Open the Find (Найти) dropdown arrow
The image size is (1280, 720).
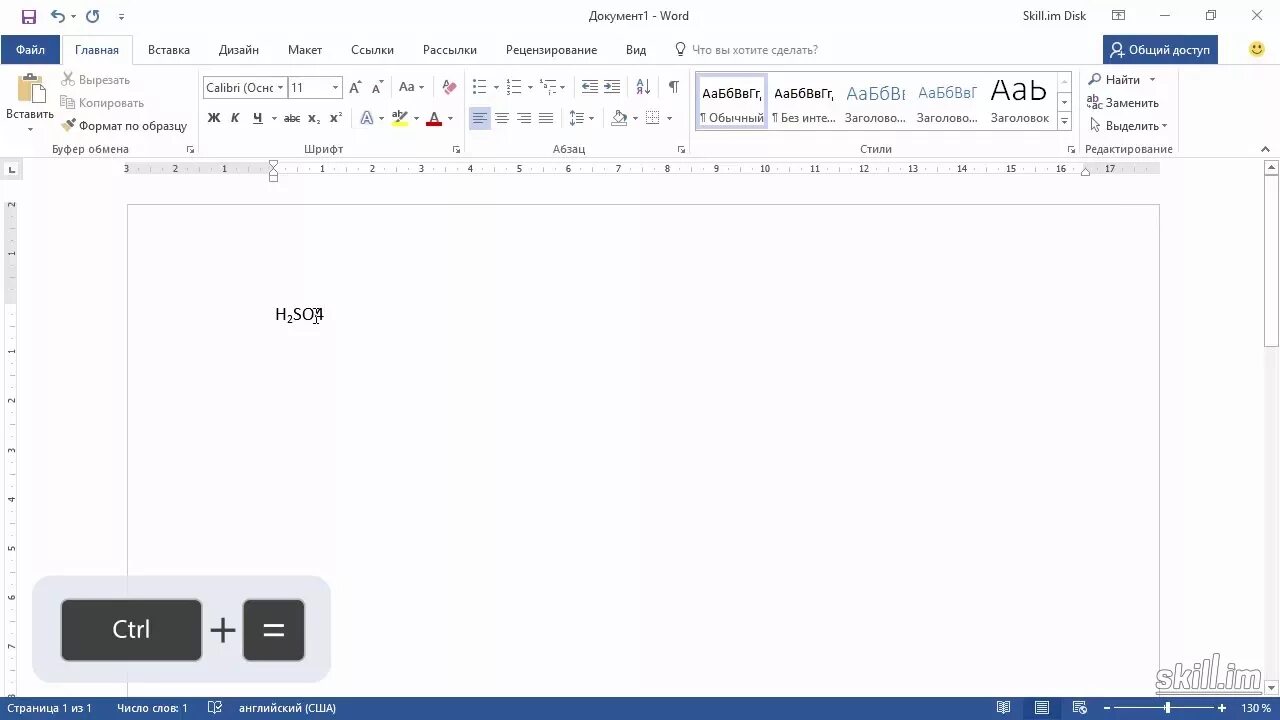click(x=1152, y=80)
